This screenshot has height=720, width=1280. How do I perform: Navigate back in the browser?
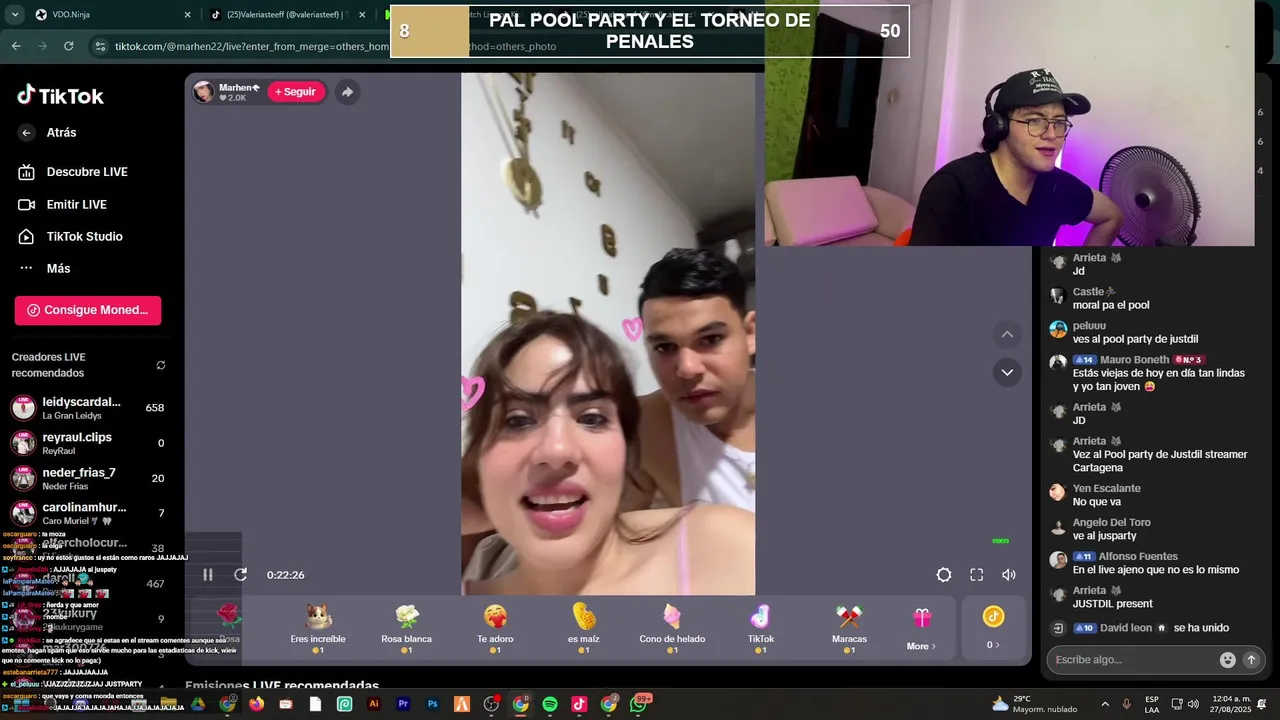click(x=16, y=46)
